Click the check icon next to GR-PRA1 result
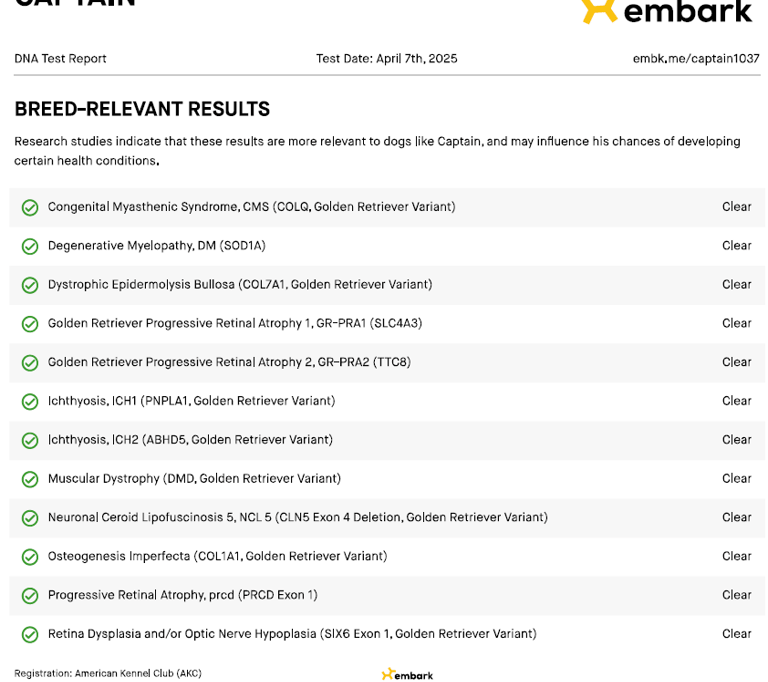 [30, 324]
